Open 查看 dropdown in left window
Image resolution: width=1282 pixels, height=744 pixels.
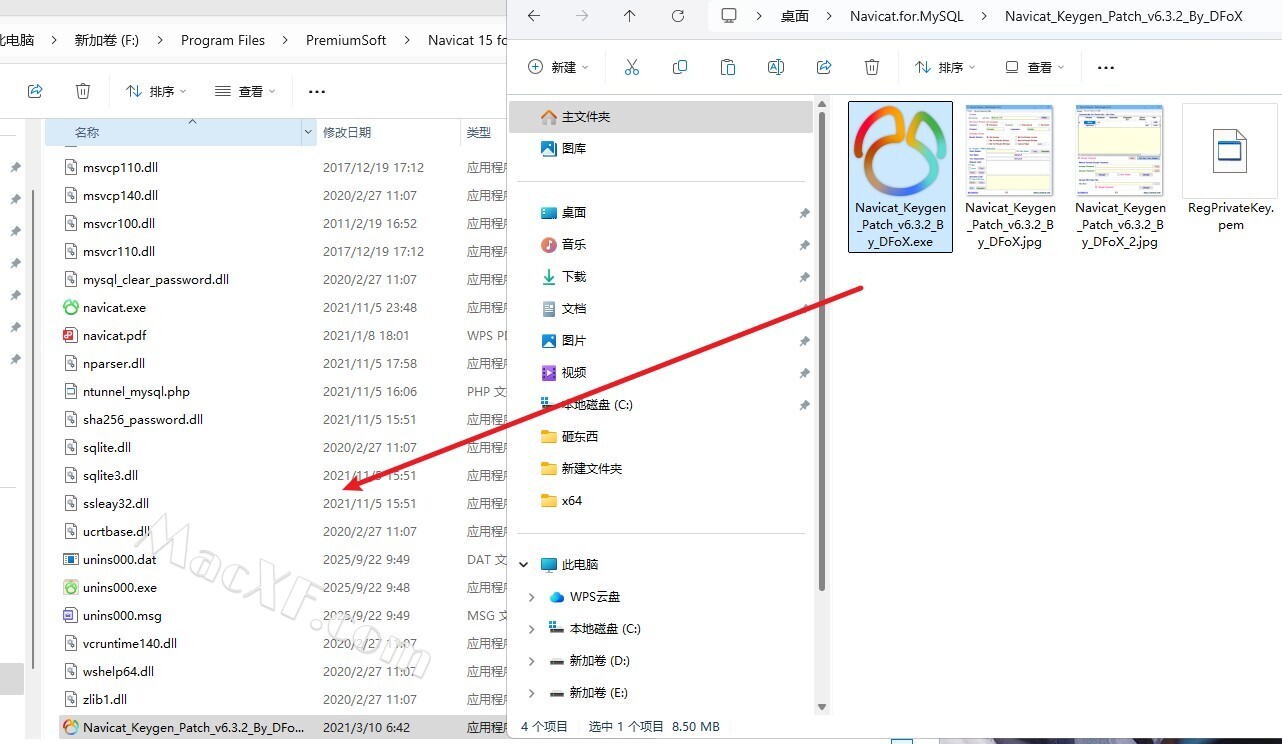[x=246, y=91]
